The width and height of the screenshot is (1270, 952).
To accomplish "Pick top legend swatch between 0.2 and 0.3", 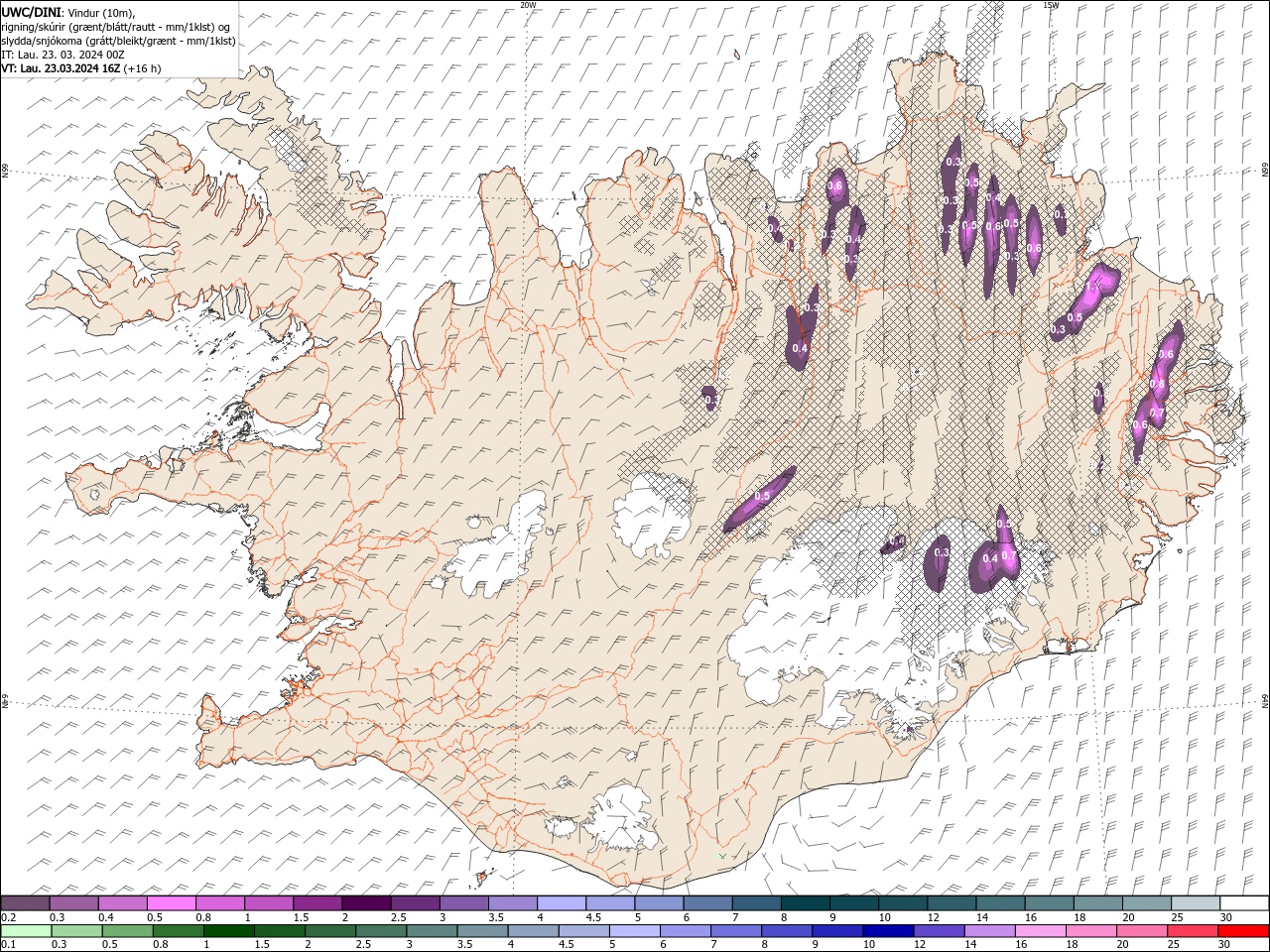I will (x=25, y=903).
